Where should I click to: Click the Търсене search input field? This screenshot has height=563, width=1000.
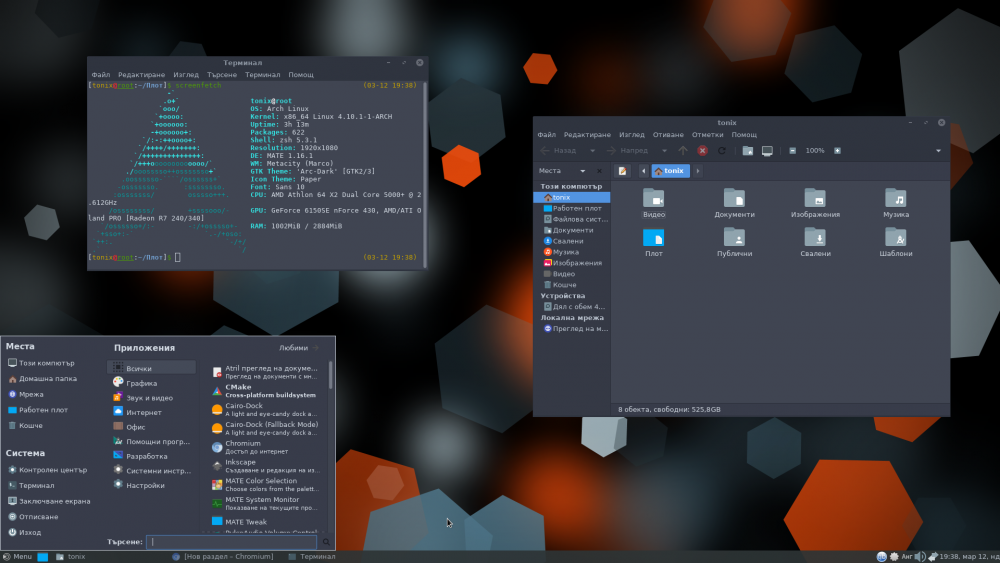pyautogui.click(x=232, y=542)
